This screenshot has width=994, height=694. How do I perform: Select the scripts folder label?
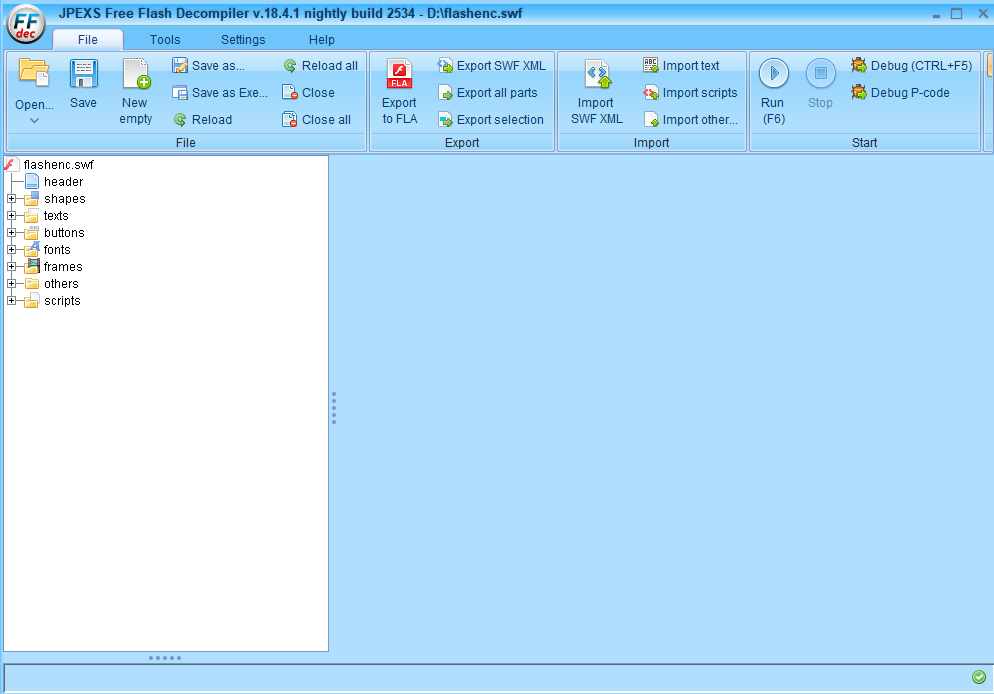62,301
